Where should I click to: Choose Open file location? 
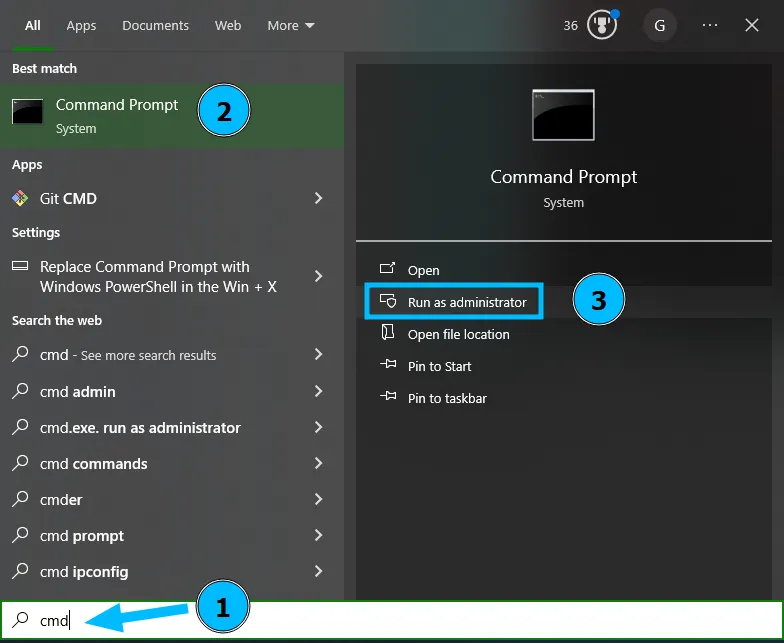[x=564, y=334]
